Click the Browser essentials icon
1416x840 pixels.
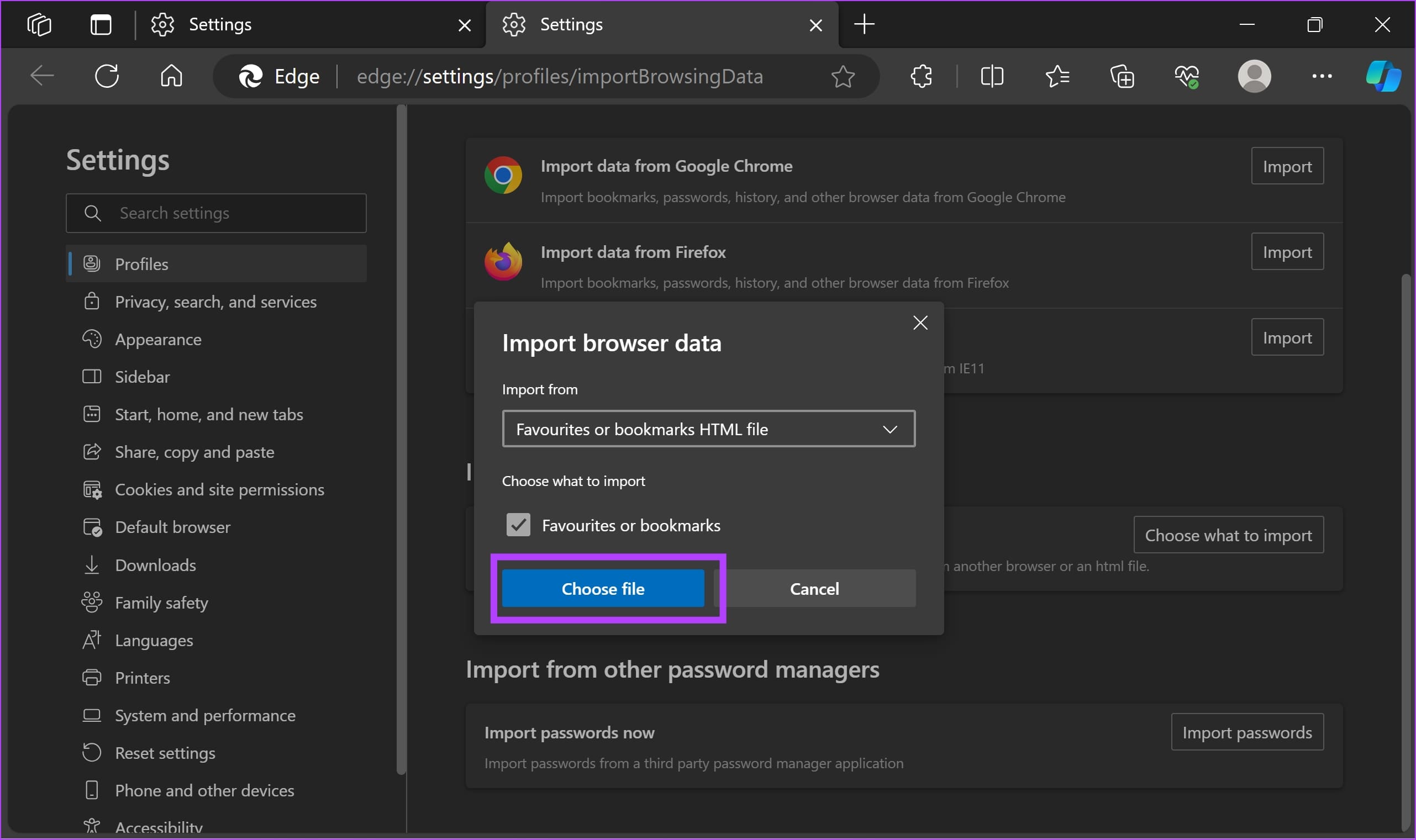[1186, 76]
